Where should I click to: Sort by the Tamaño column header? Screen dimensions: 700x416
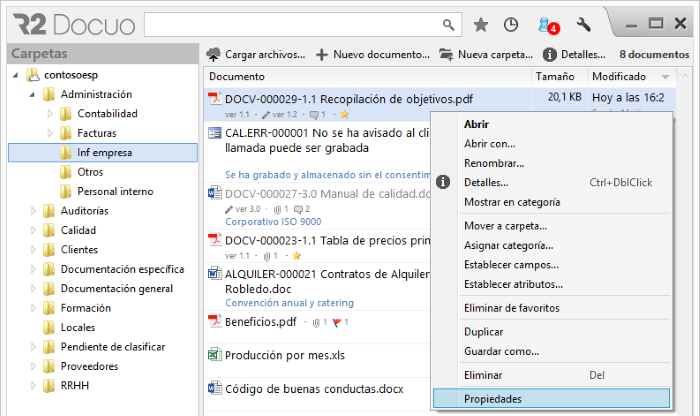pos(554,76)
